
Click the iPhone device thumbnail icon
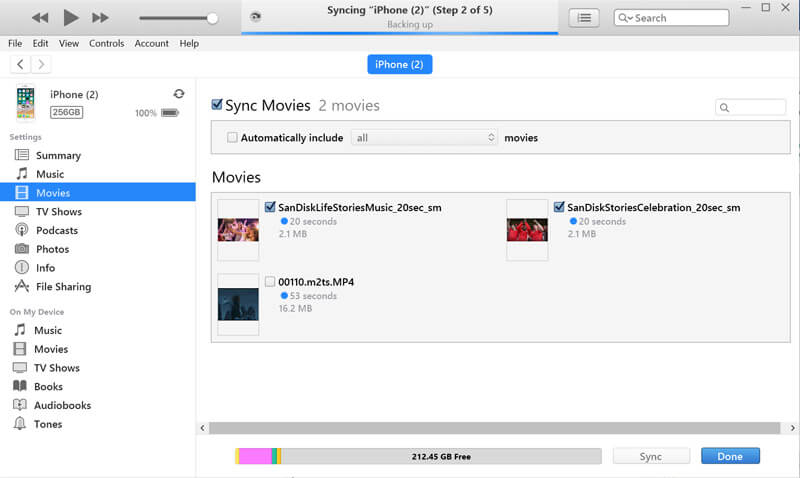[x=26, y=103]
